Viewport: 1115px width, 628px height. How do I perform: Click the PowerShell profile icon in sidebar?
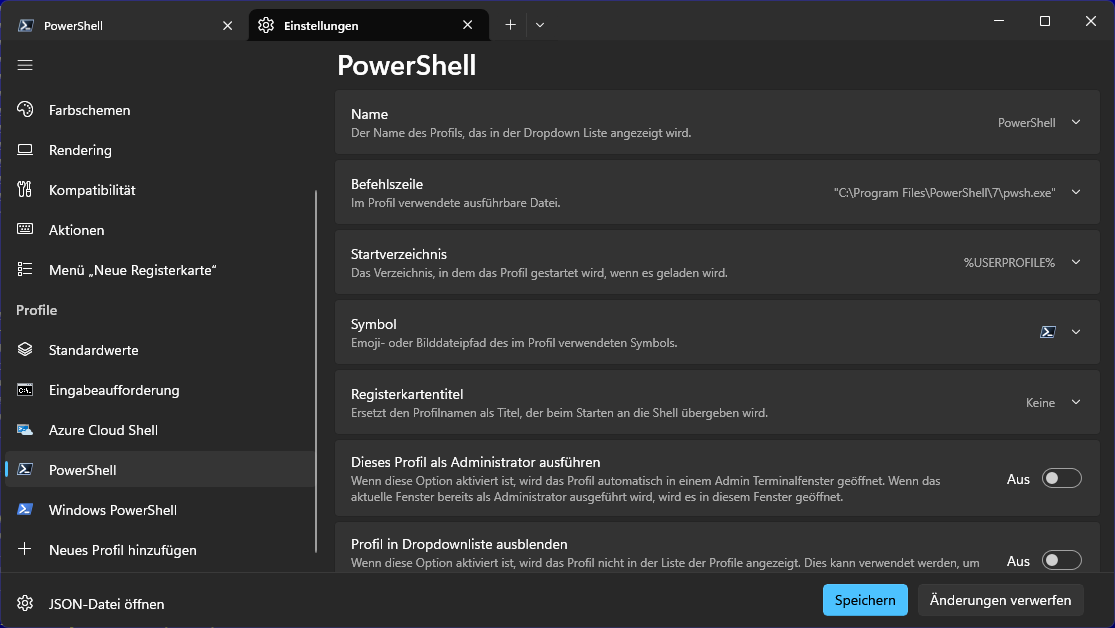click(x=25, y=469)
